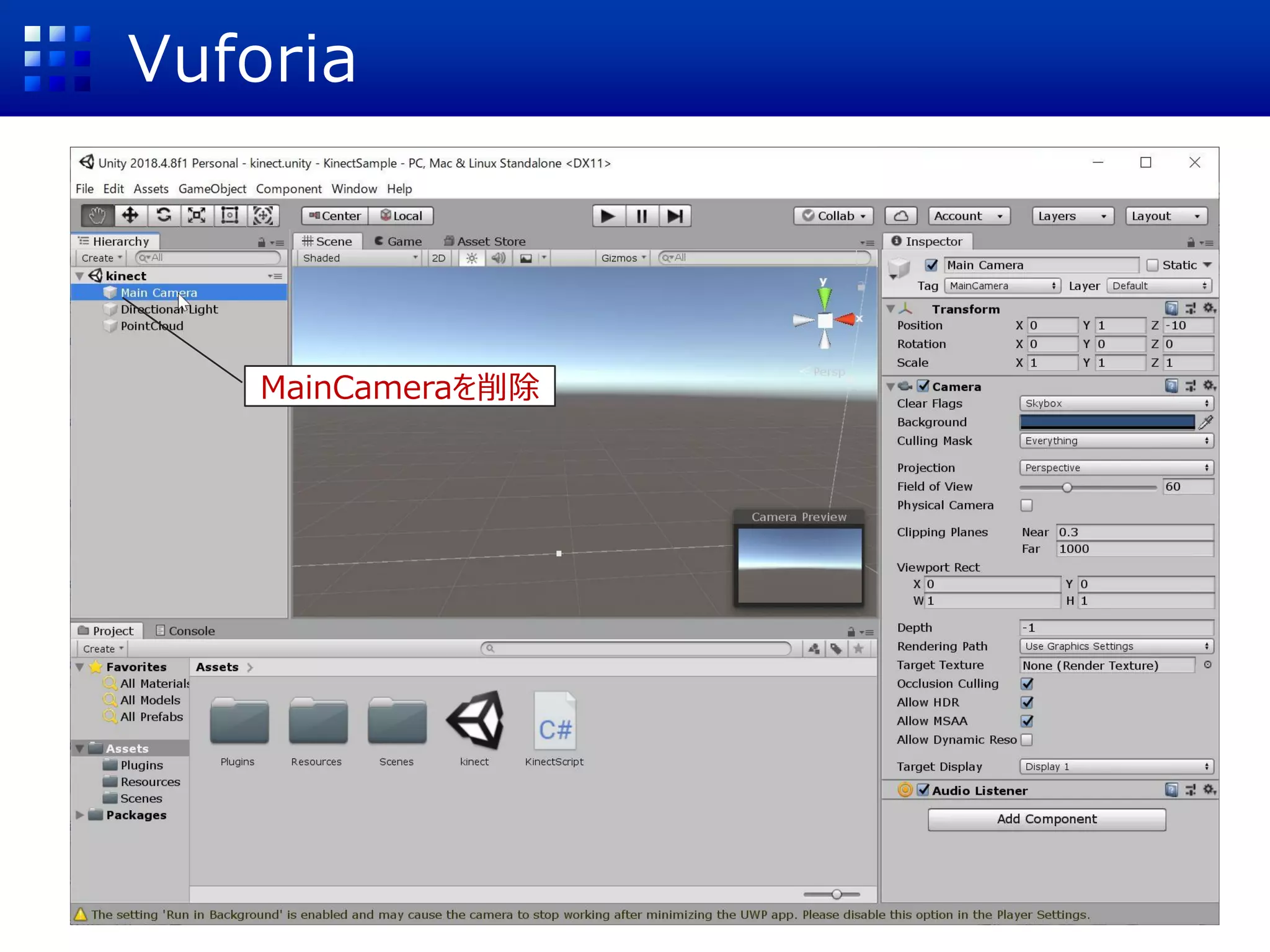Viewport: 1270px width, 952px height.
Task: Open Transform component gear settings
Action: coord(1209,308)
